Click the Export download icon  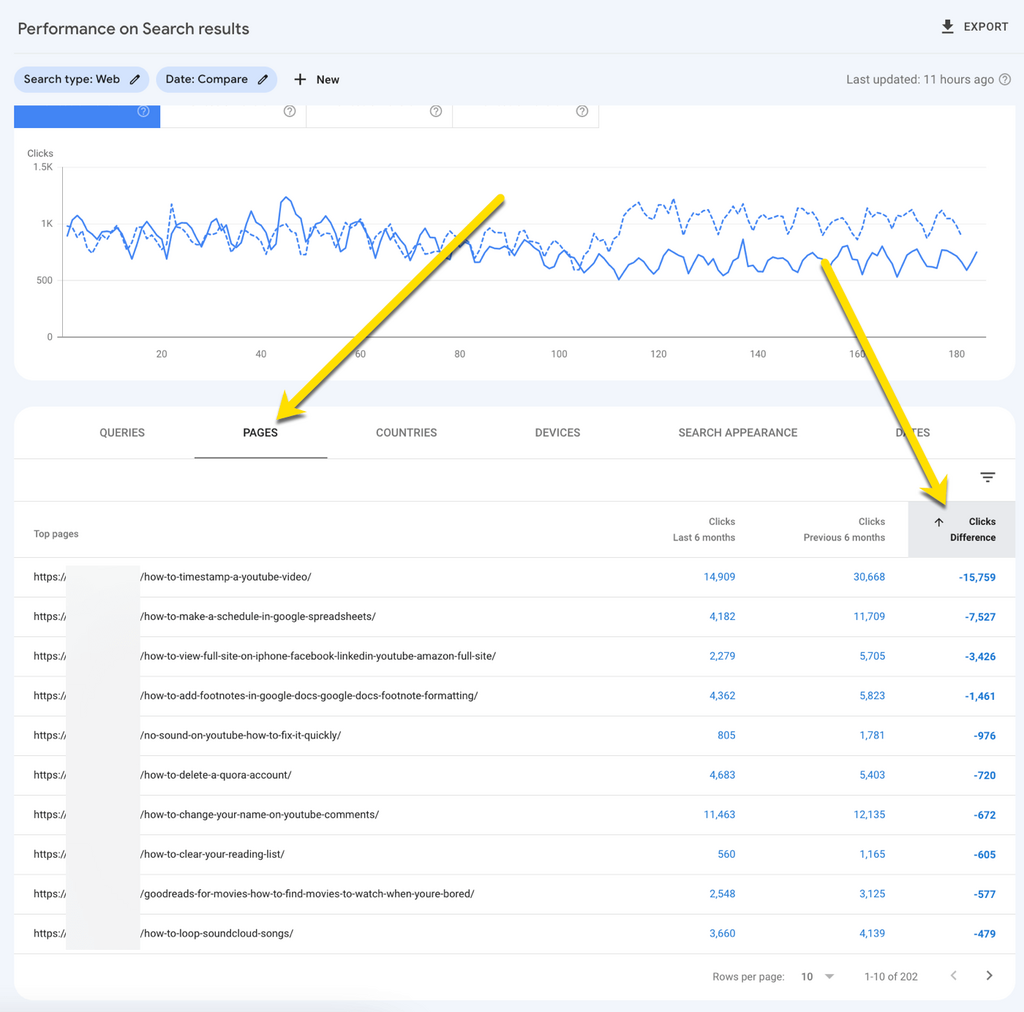948,27
